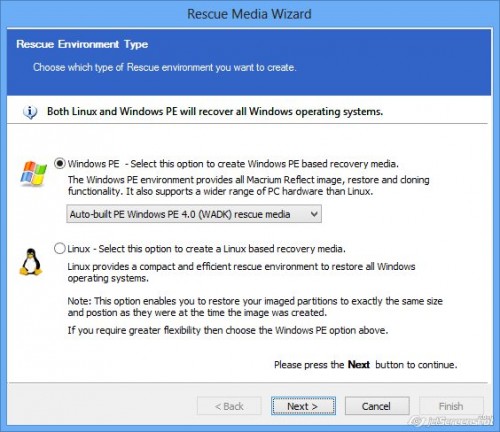Click the watermark logo in bottom-right corner
500x432 pixels.
452,421
